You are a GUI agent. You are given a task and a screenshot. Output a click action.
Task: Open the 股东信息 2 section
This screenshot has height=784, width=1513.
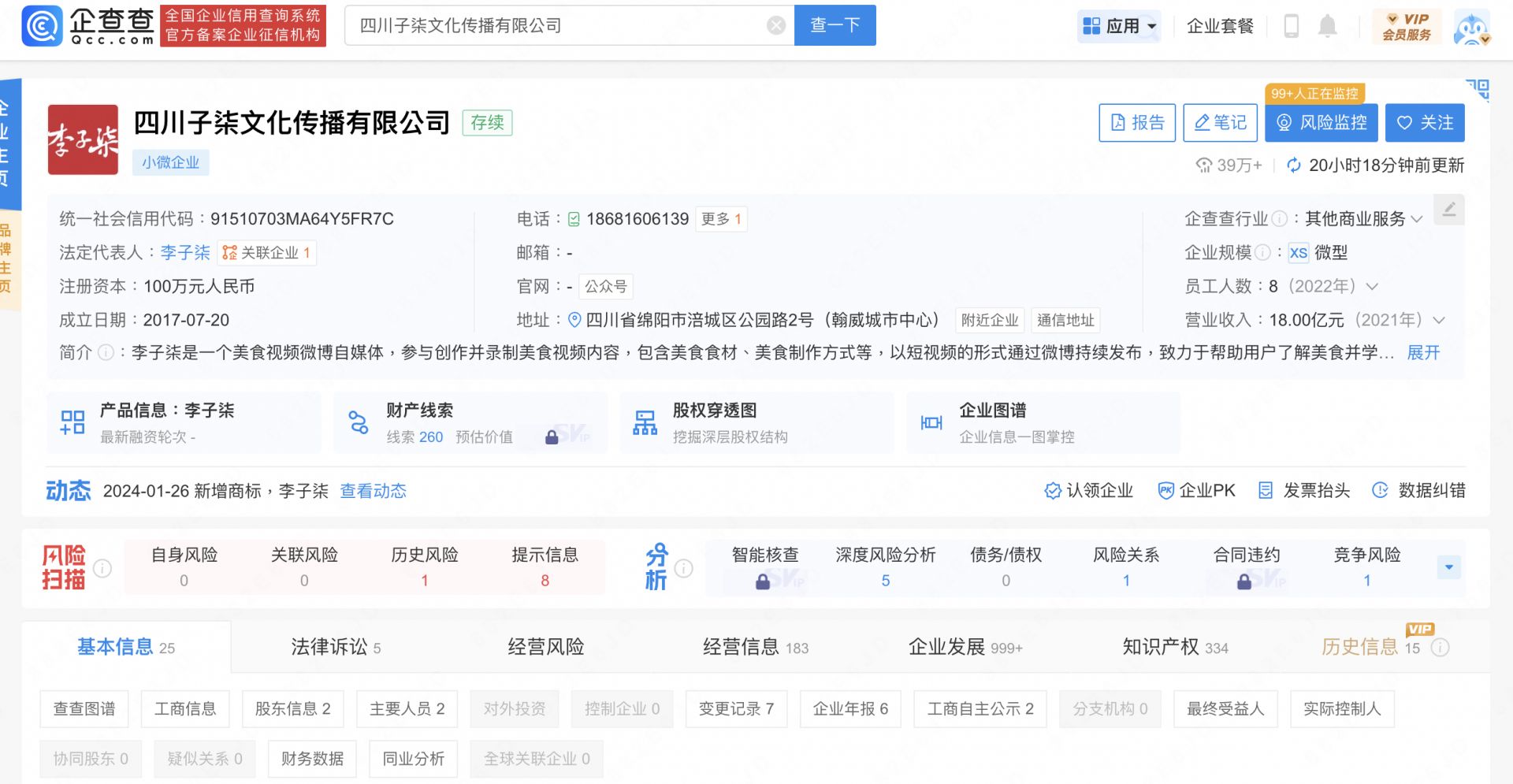pos(293,708)
